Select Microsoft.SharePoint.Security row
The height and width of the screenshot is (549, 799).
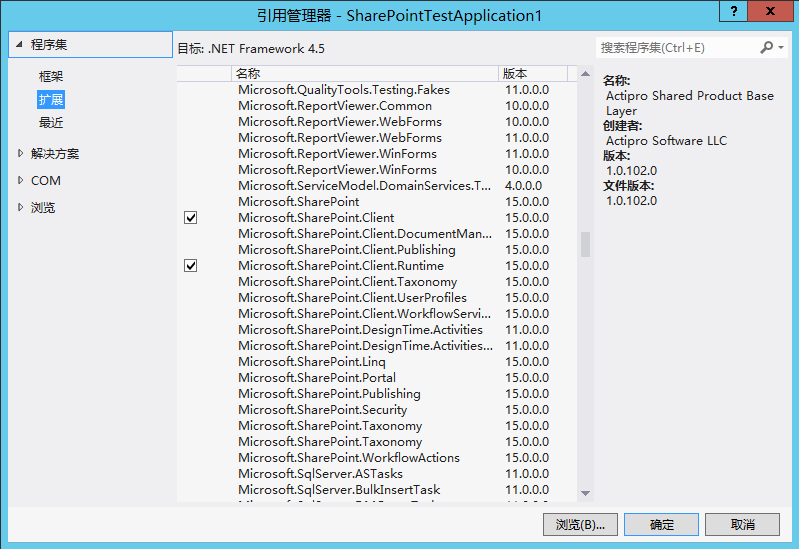pos(377,410)
